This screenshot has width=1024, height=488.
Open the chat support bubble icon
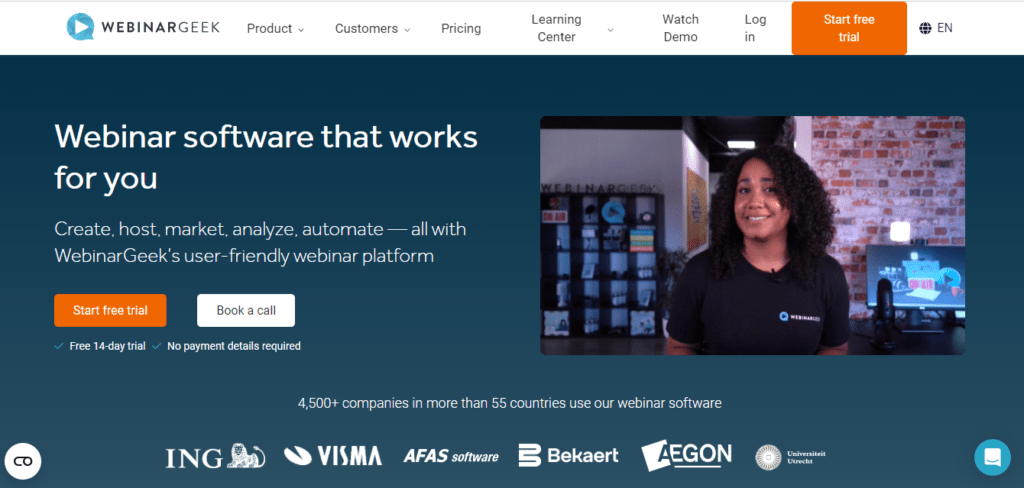[992, 457]
